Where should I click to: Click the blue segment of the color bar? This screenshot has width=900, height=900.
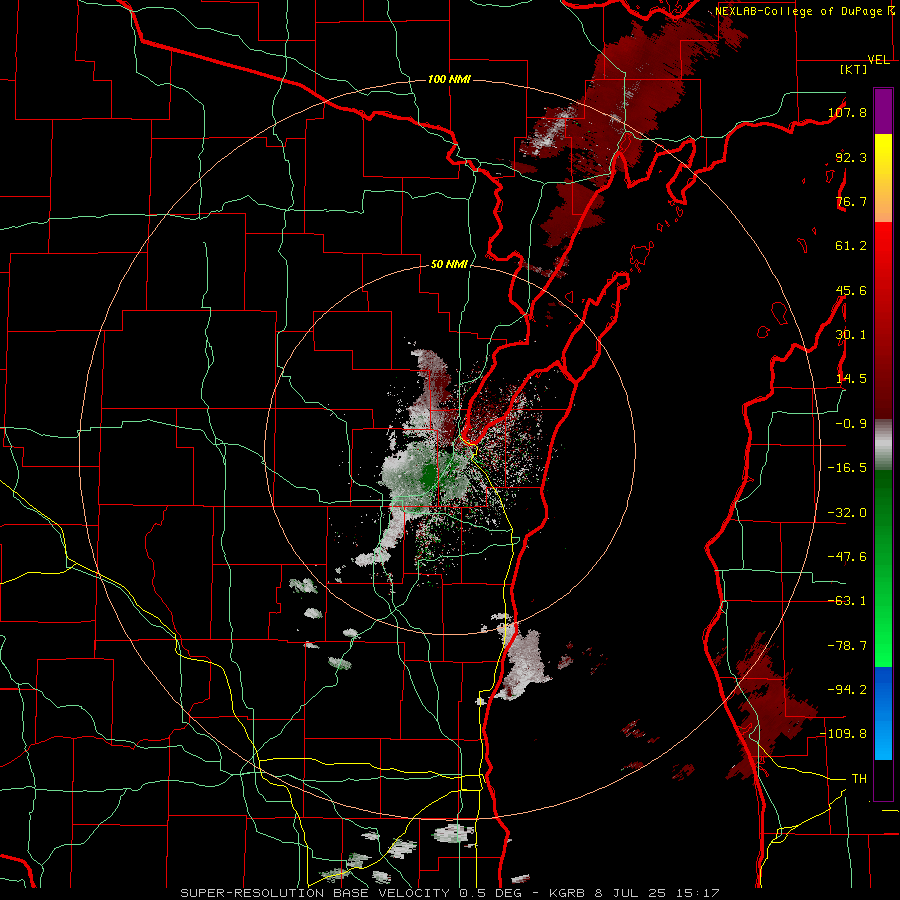click(x=883, y=713)
